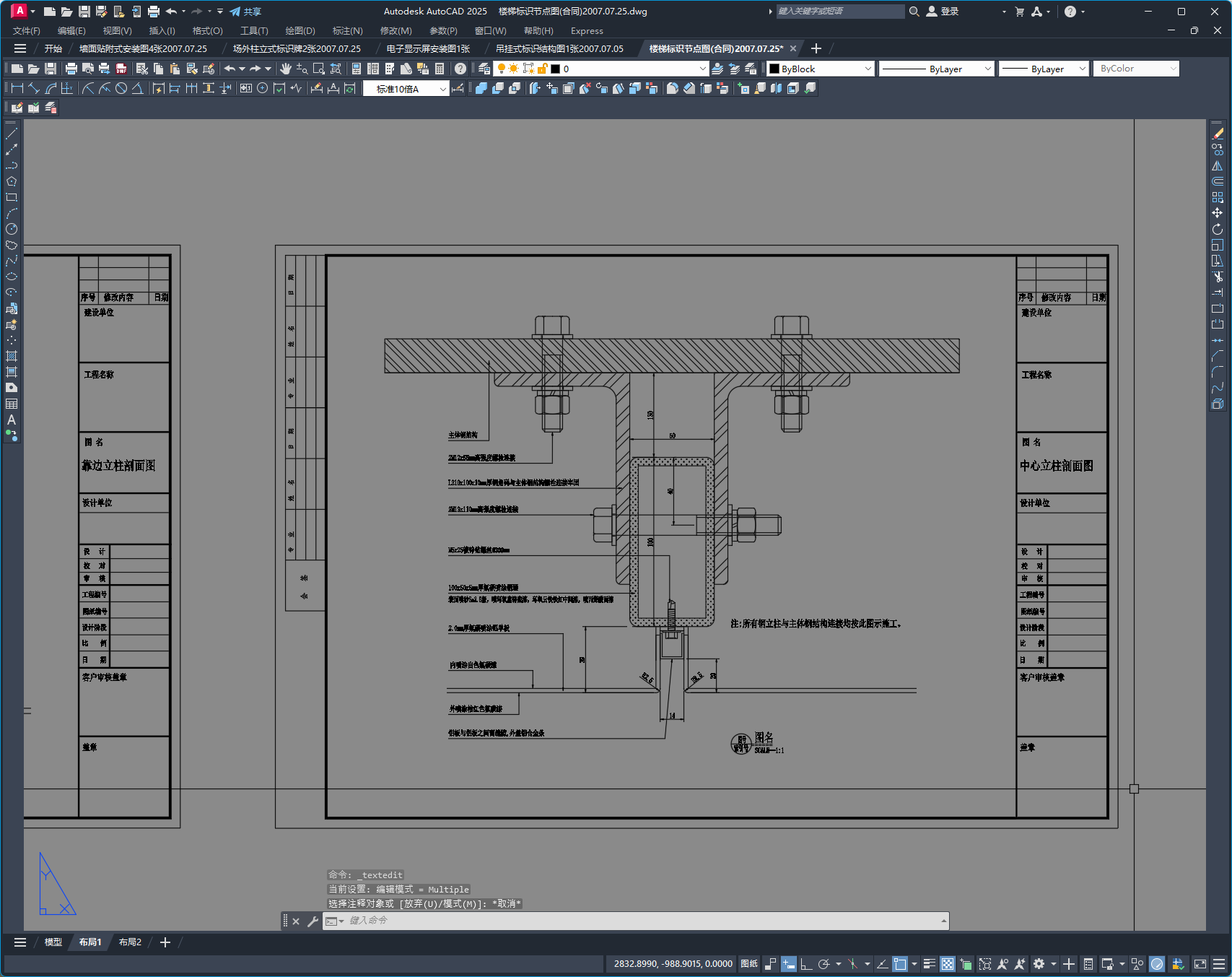Click the Save icon in standard toolbar
Screen dimensions: 1232x977
51,69
